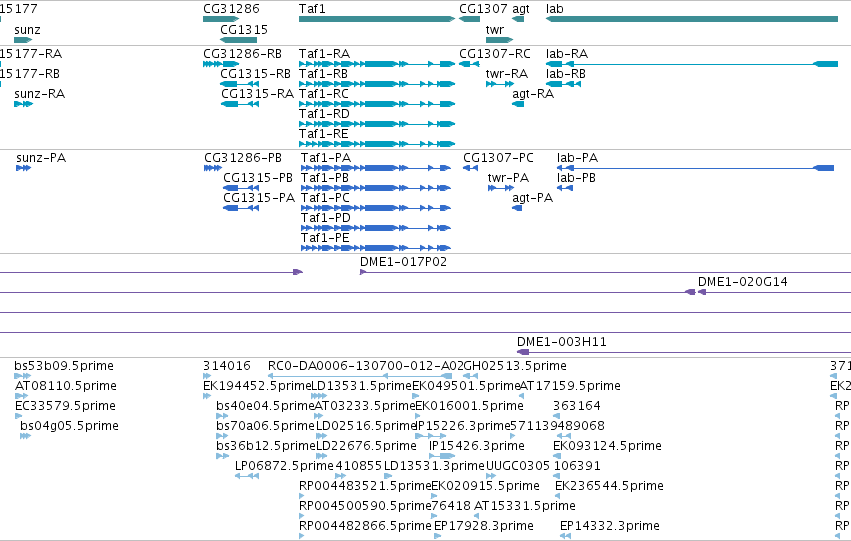This screenshot has width=851, height=541.
Task: Select the CG1307 gene glyph
Action: [469, 19]
